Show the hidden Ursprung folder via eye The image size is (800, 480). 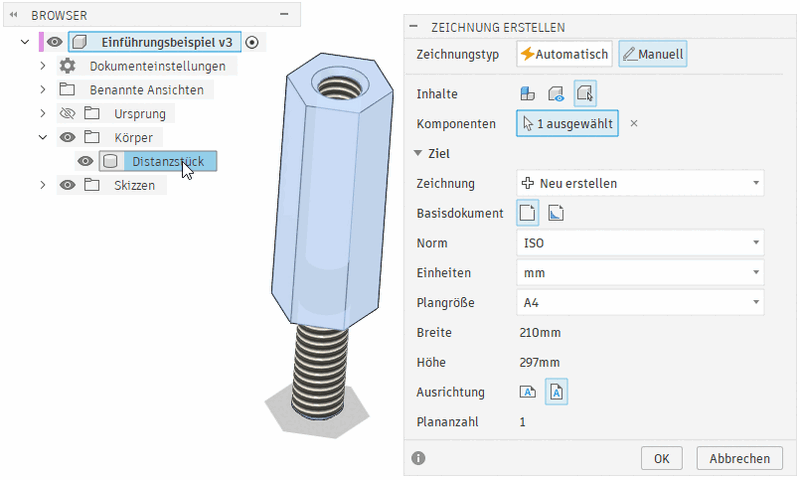click(67, 113)
